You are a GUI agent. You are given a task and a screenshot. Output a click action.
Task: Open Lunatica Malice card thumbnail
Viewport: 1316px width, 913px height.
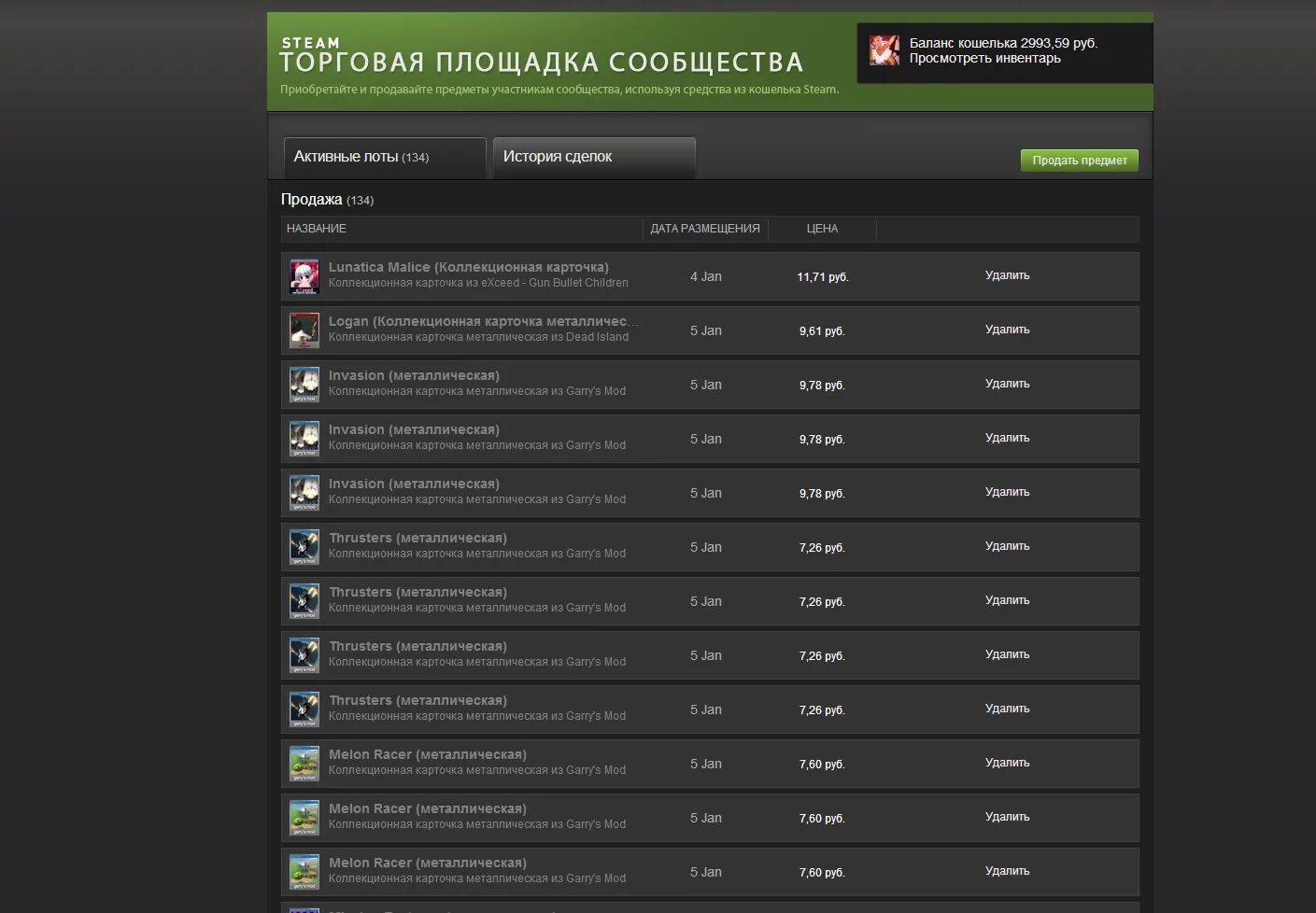[x=304, y=276]
